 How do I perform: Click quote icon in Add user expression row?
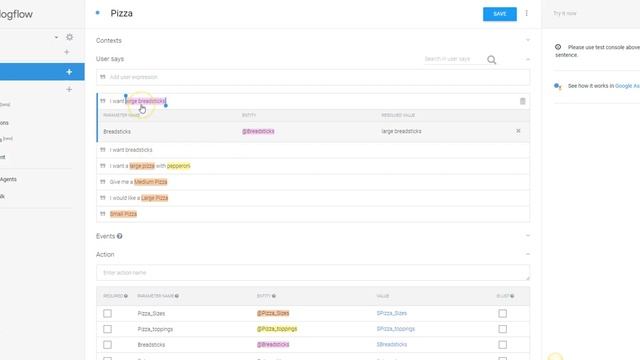103,77
